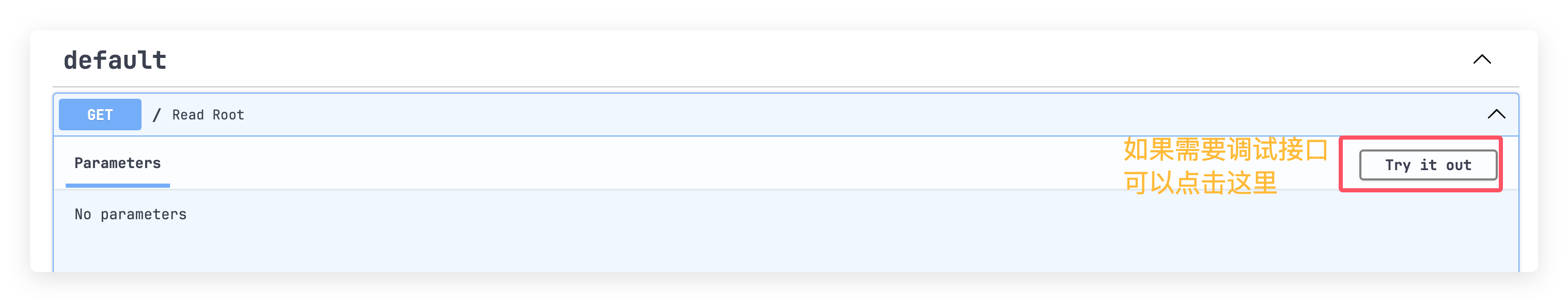Image resolution: width=1568 pixels, height=302 pixels.
Task: Click the empty middle of the GET operation bar
Action: click(791, 114)
